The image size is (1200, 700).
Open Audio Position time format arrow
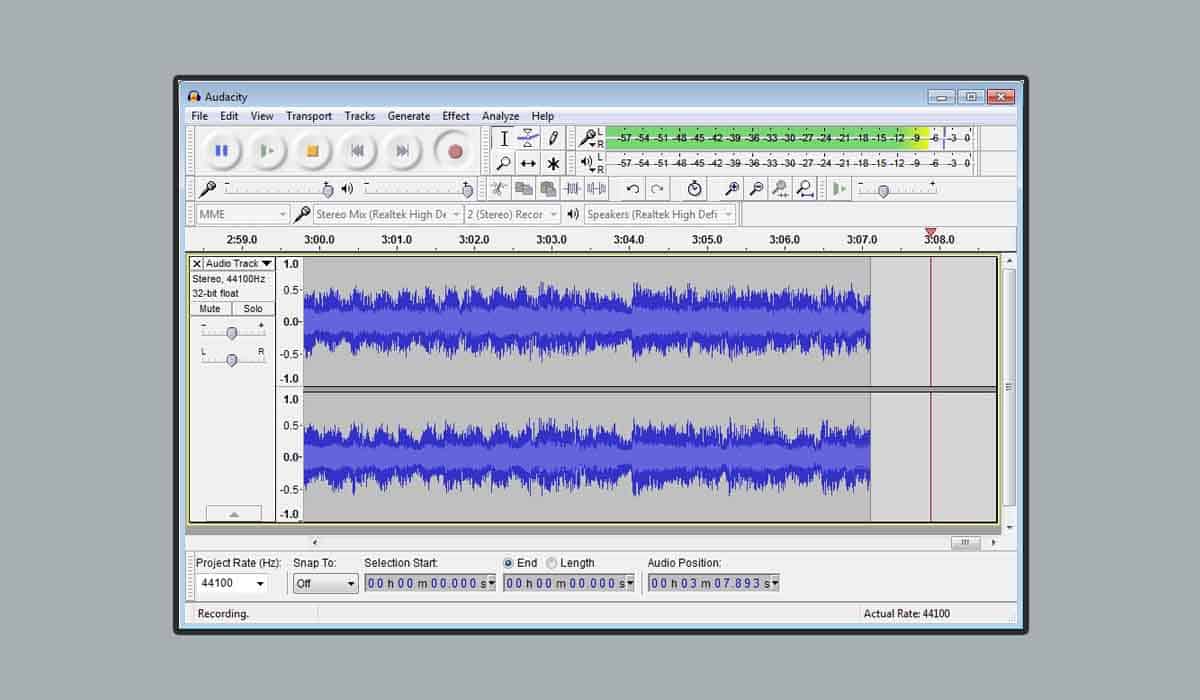pos(774,583)
